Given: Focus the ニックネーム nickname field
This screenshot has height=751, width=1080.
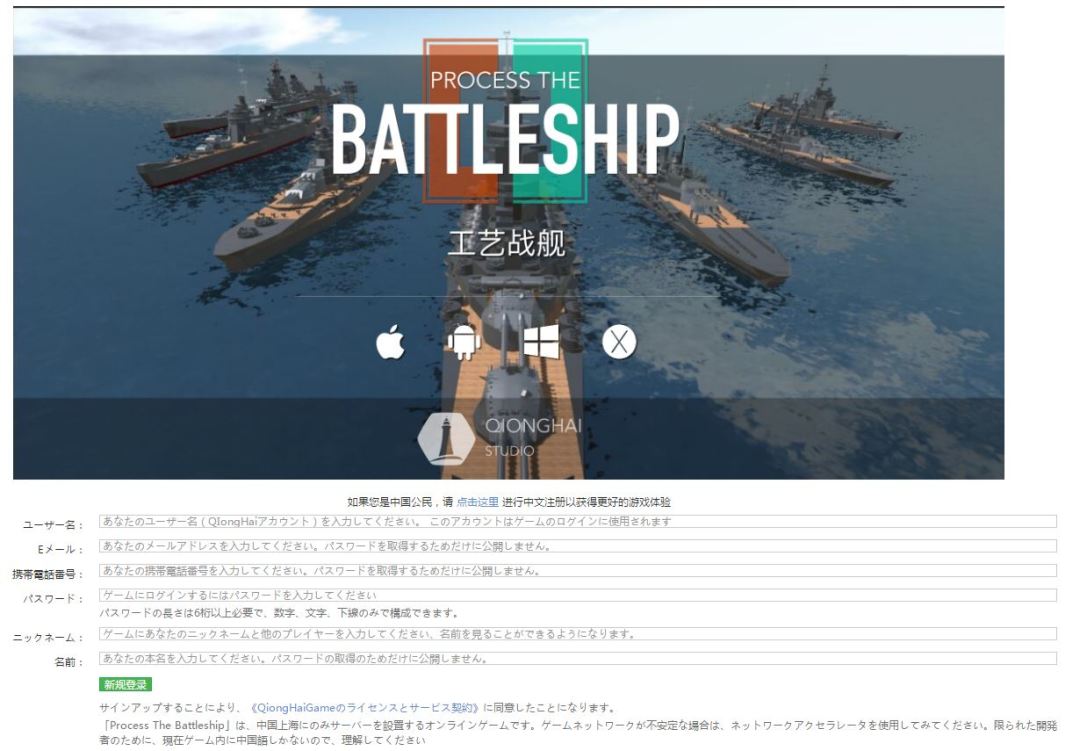Looking at the screenshot, I should pyautogui.click(x=577, y=634).
